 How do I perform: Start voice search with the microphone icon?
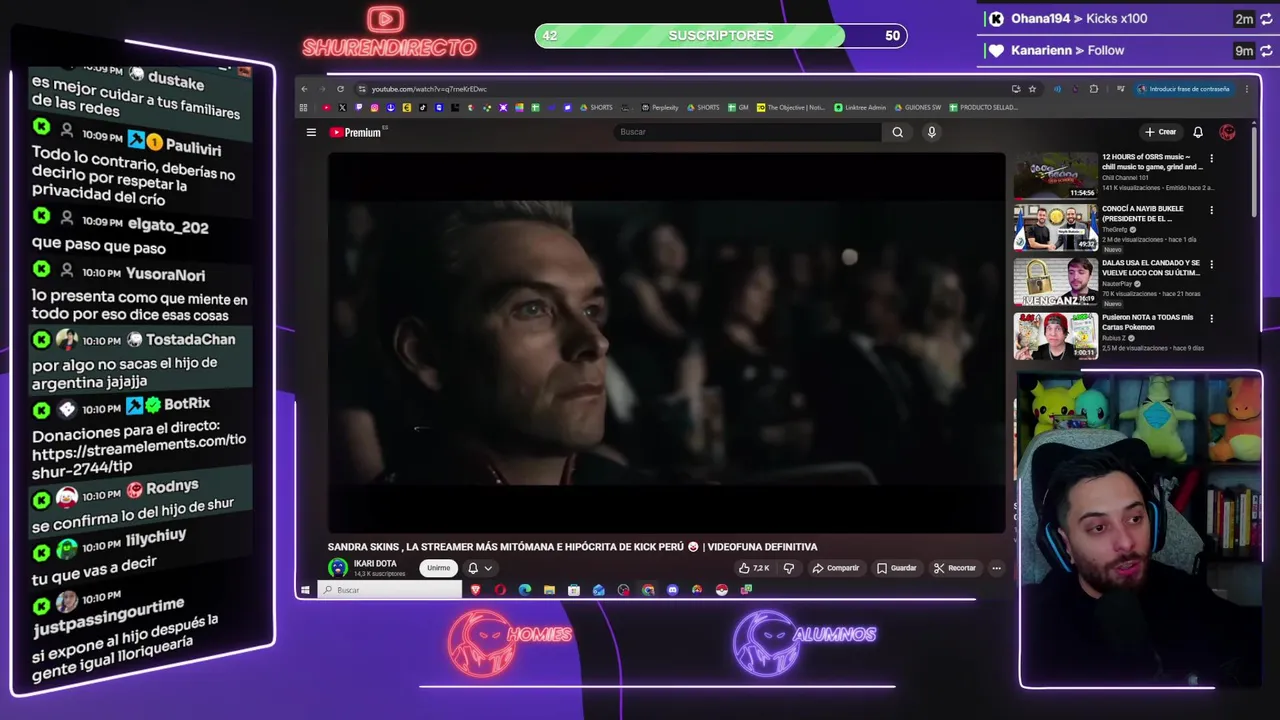(x=931, y=132)
